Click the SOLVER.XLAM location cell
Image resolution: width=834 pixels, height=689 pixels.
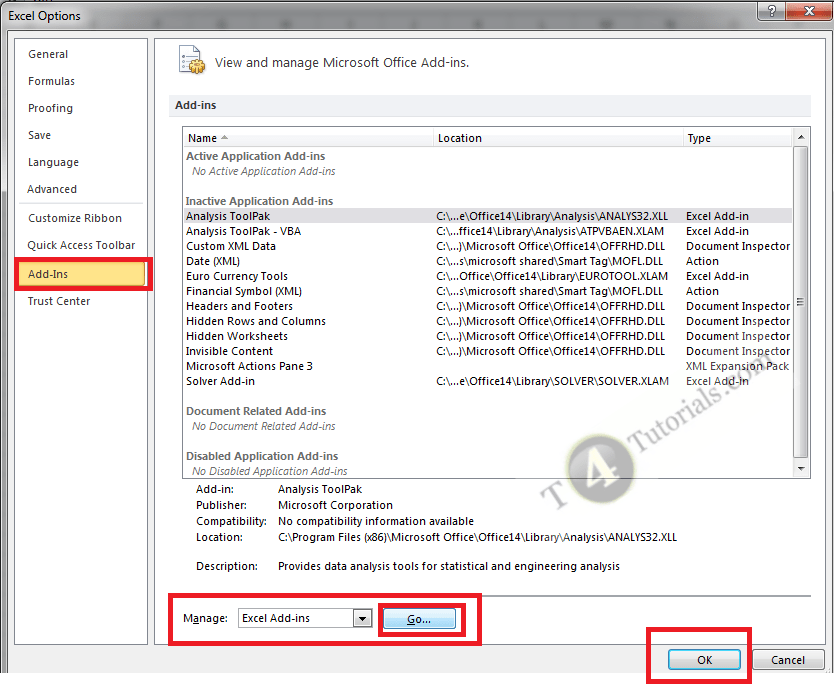(552, 381)
